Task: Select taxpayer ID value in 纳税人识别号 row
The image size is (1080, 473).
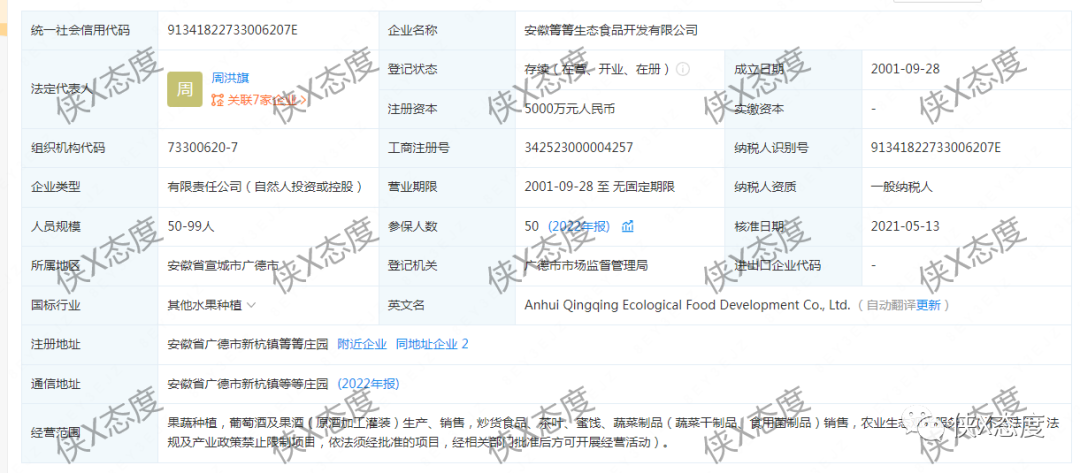Action: coord(935,147)
